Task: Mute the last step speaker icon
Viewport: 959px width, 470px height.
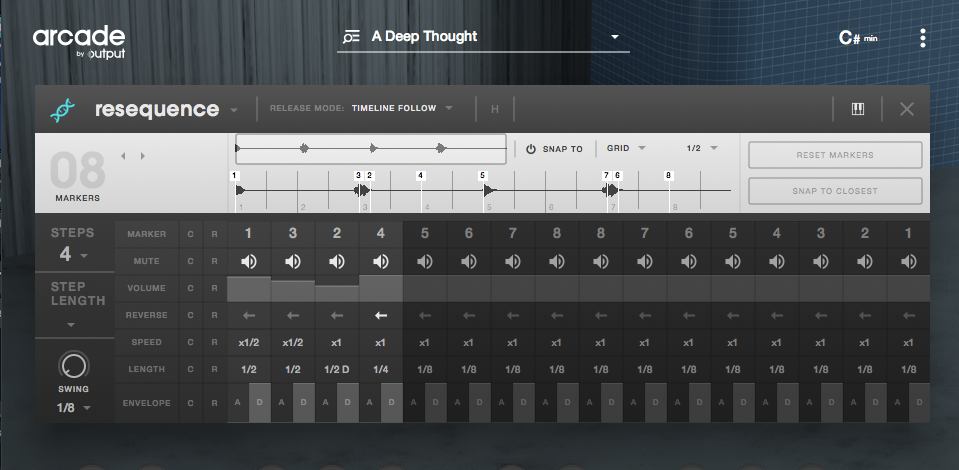Action: [908, 261]
